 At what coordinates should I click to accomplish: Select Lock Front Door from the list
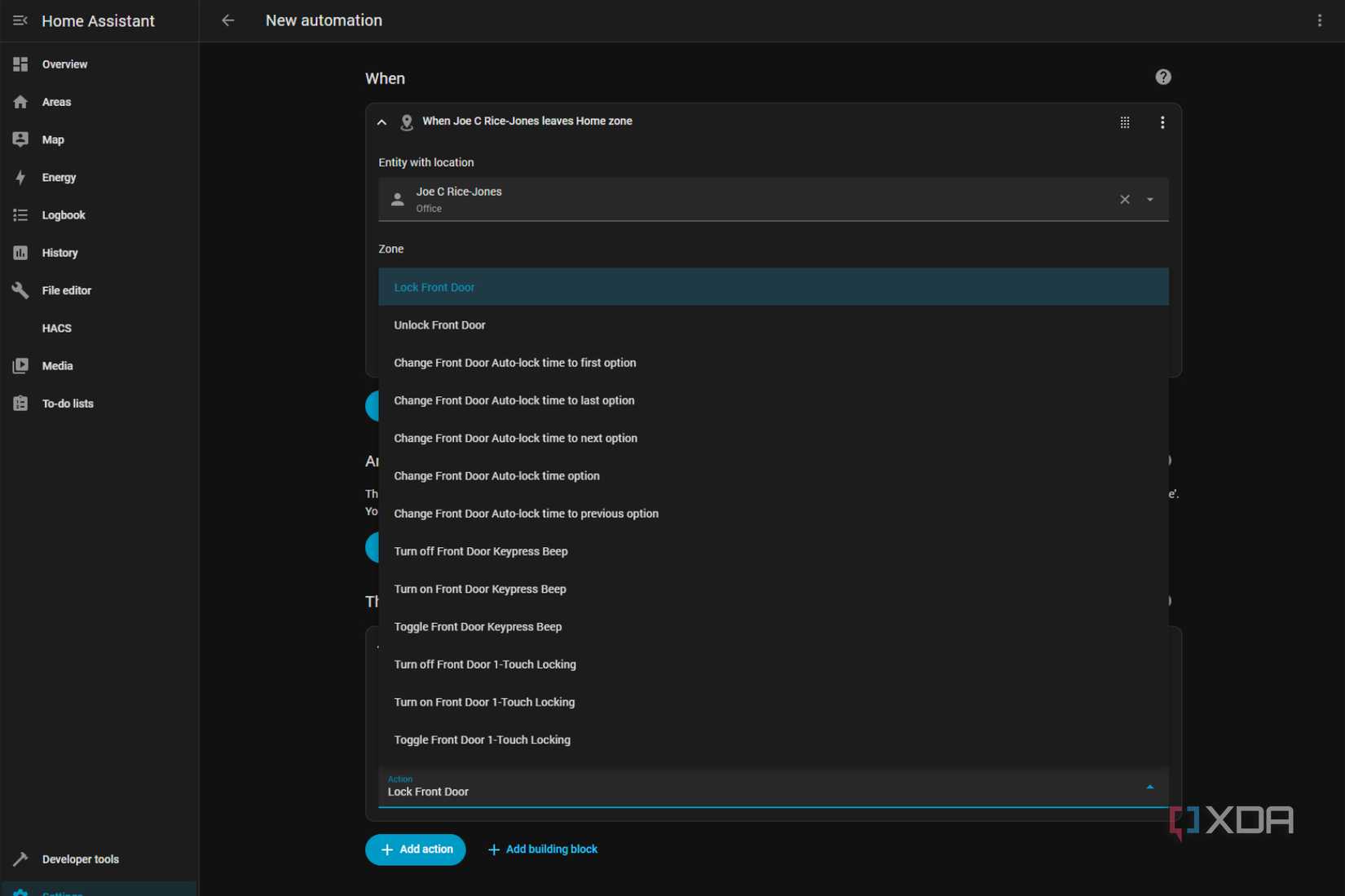click(773, 287)
